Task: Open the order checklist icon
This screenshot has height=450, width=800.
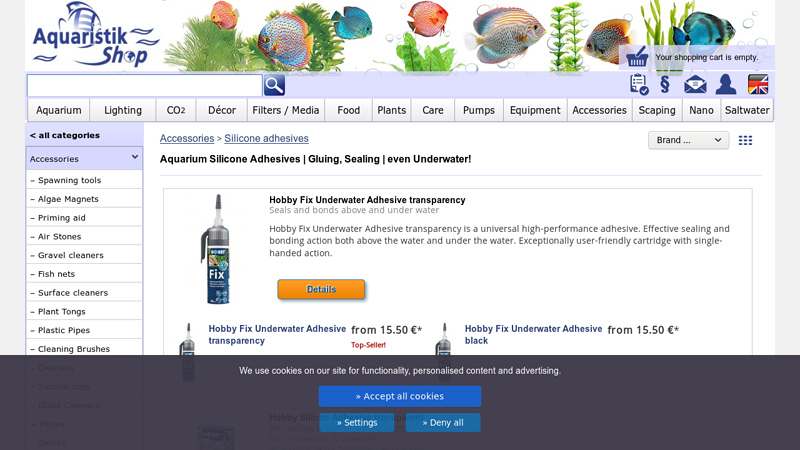Action: (639, 85)
